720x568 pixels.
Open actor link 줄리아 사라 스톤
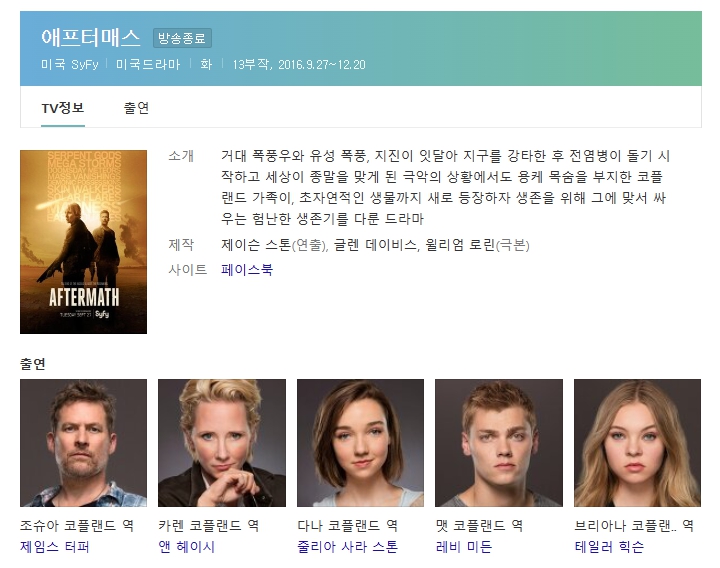(347, 546)
